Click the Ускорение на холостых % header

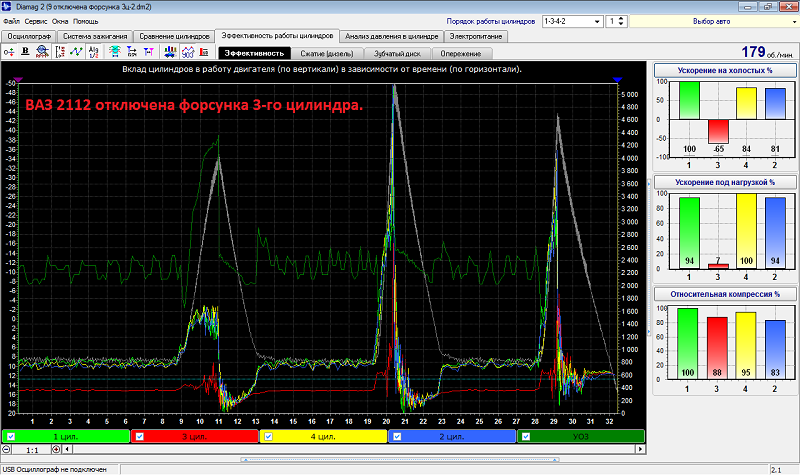coord(725,70)
